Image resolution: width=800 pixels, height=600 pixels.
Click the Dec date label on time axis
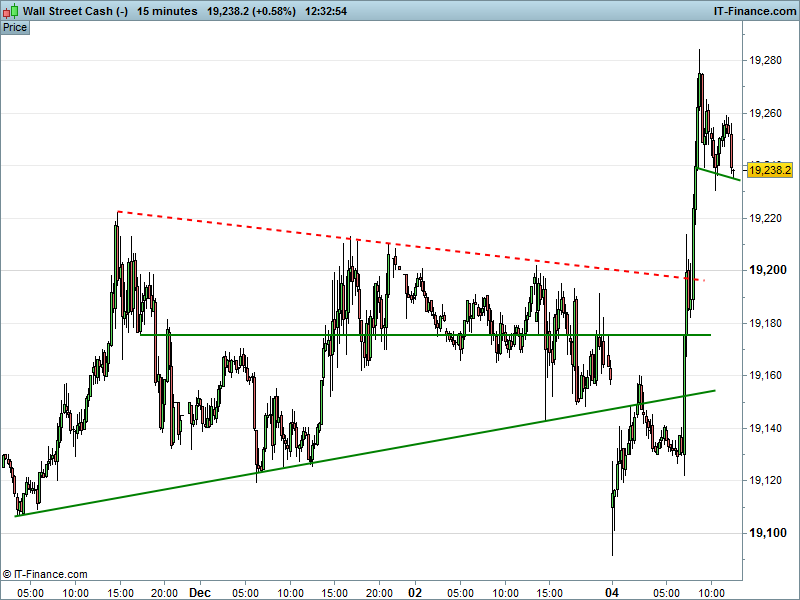[199, 592]
